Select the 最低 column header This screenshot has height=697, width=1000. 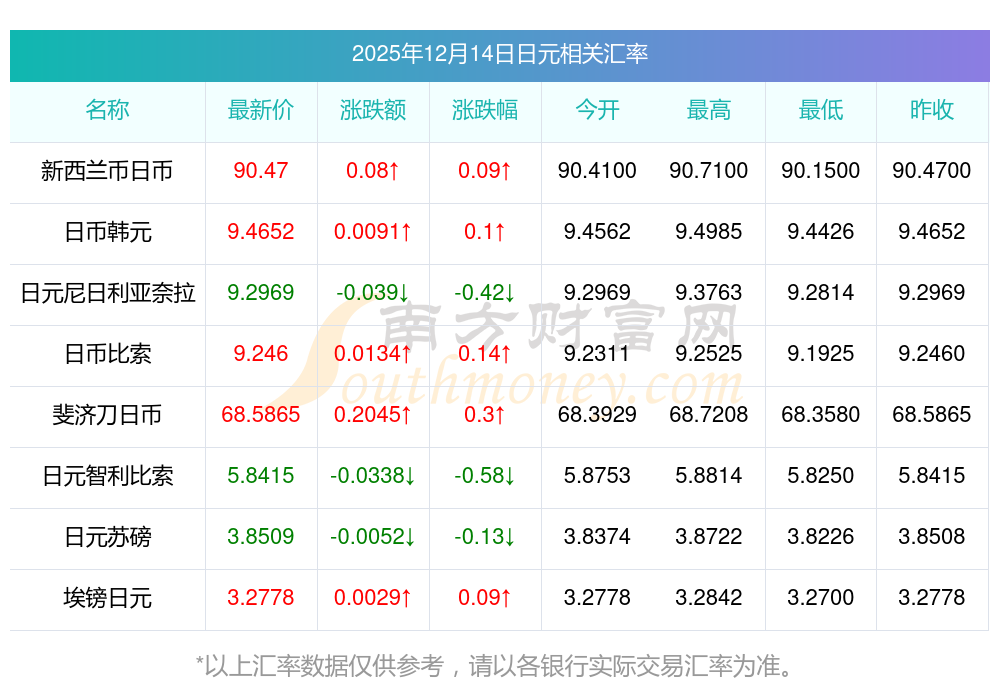click(821, 110)
